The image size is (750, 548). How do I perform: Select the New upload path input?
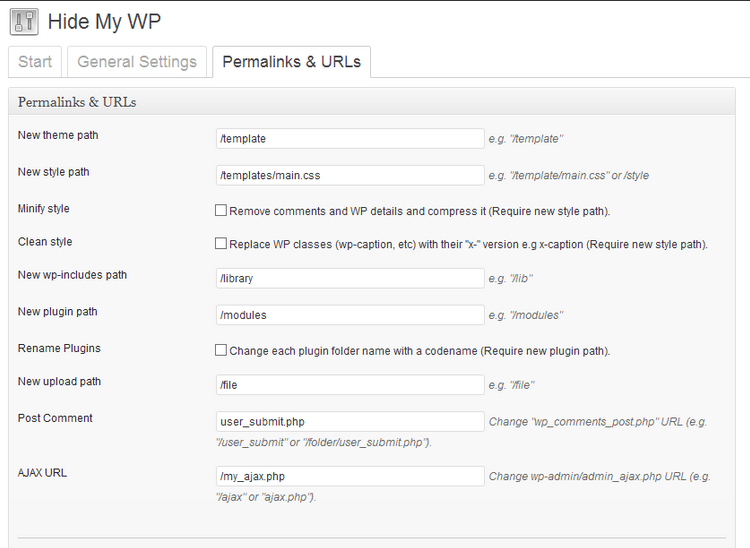(x=350, y=385)
